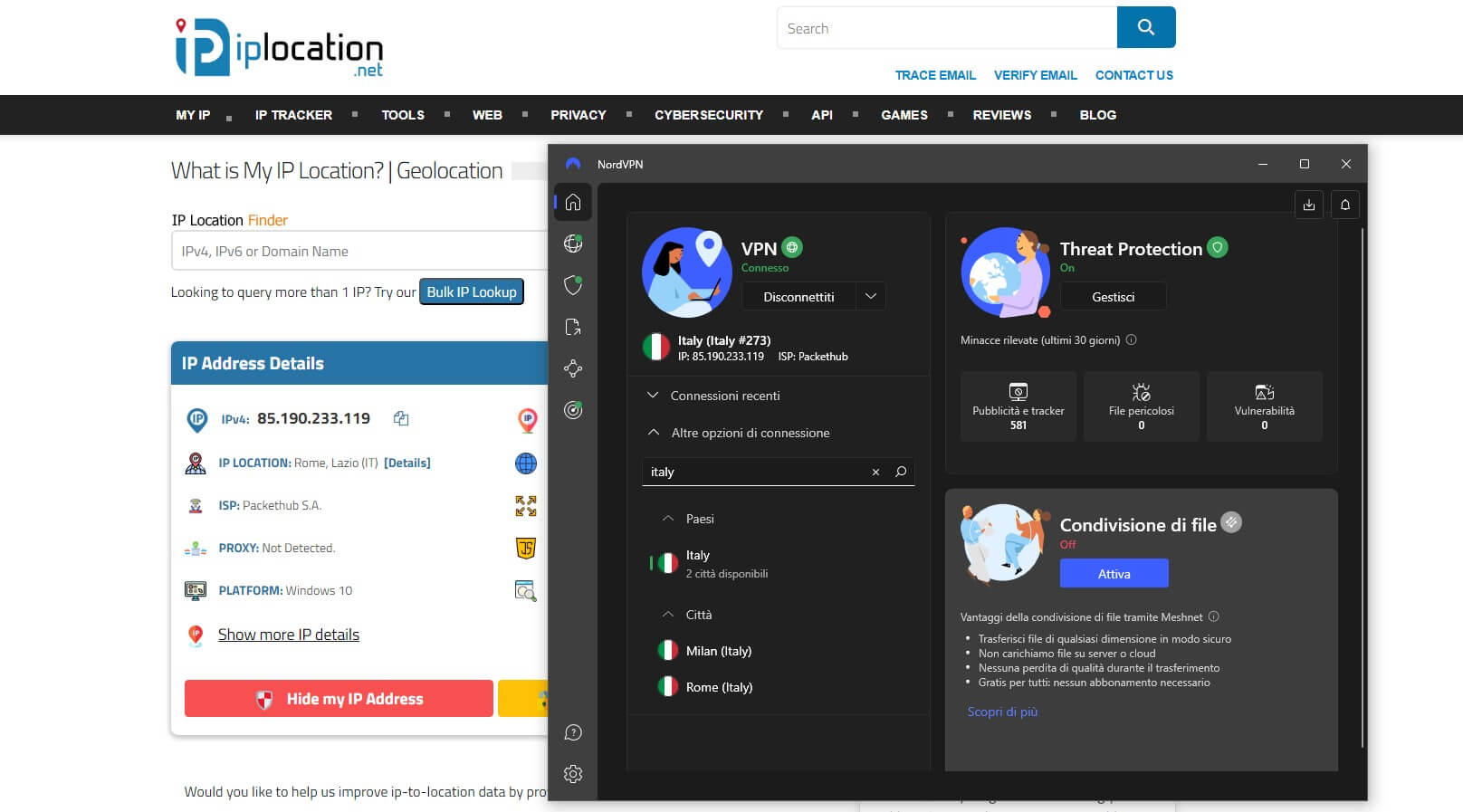Screen dimensions: 1463x812
Task: Click the magnifier icon in NordVPN search field
Action: [901, 472]
